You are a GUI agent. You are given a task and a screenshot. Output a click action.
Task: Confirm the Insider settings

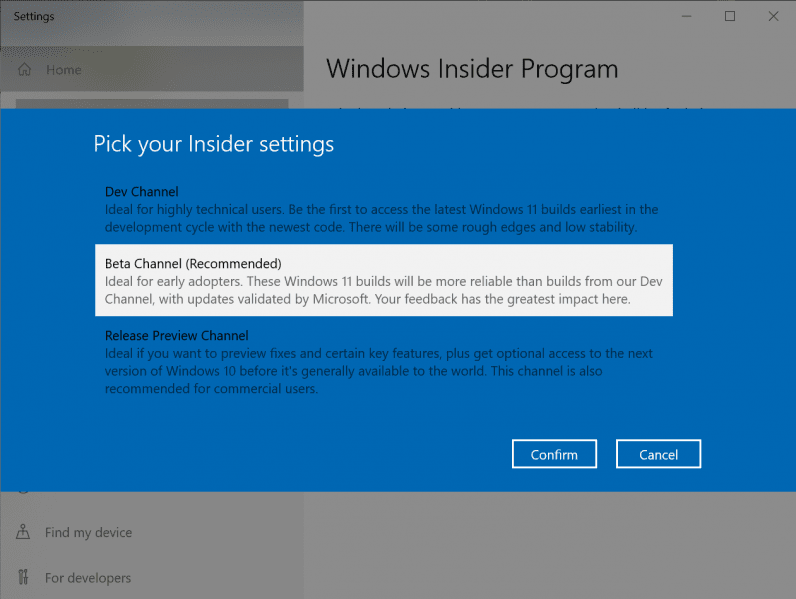coord(554,454)
